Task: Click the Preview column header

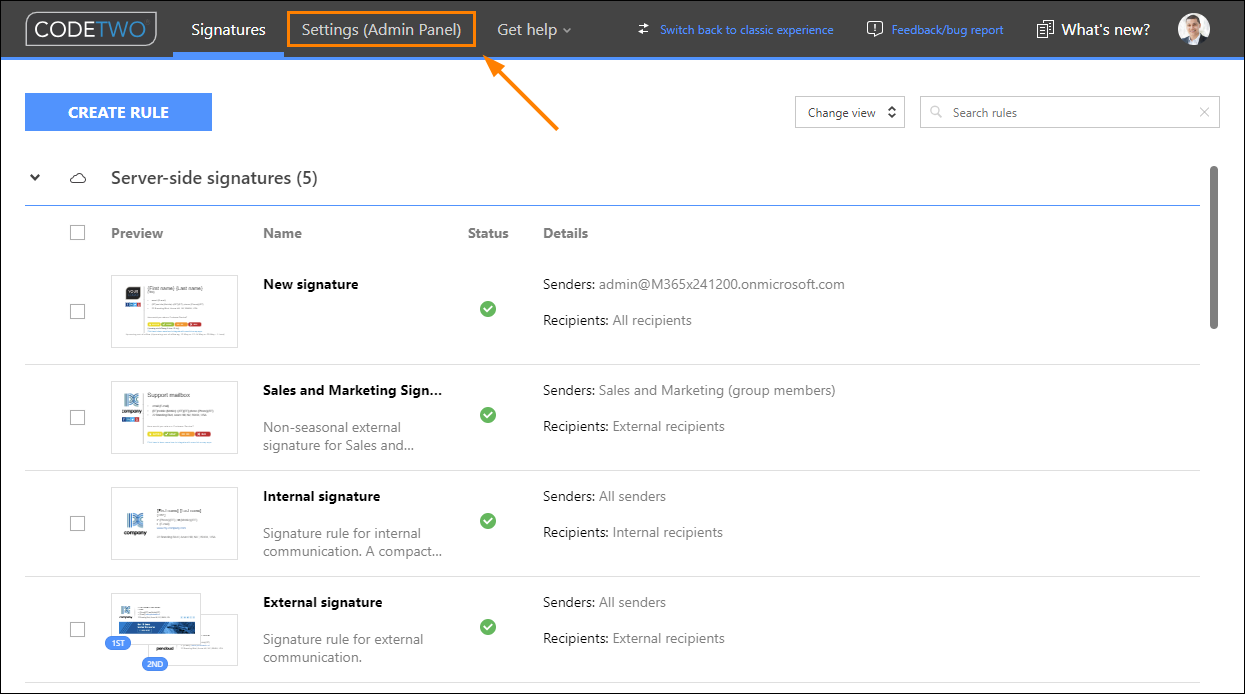Action: [137, 233]
